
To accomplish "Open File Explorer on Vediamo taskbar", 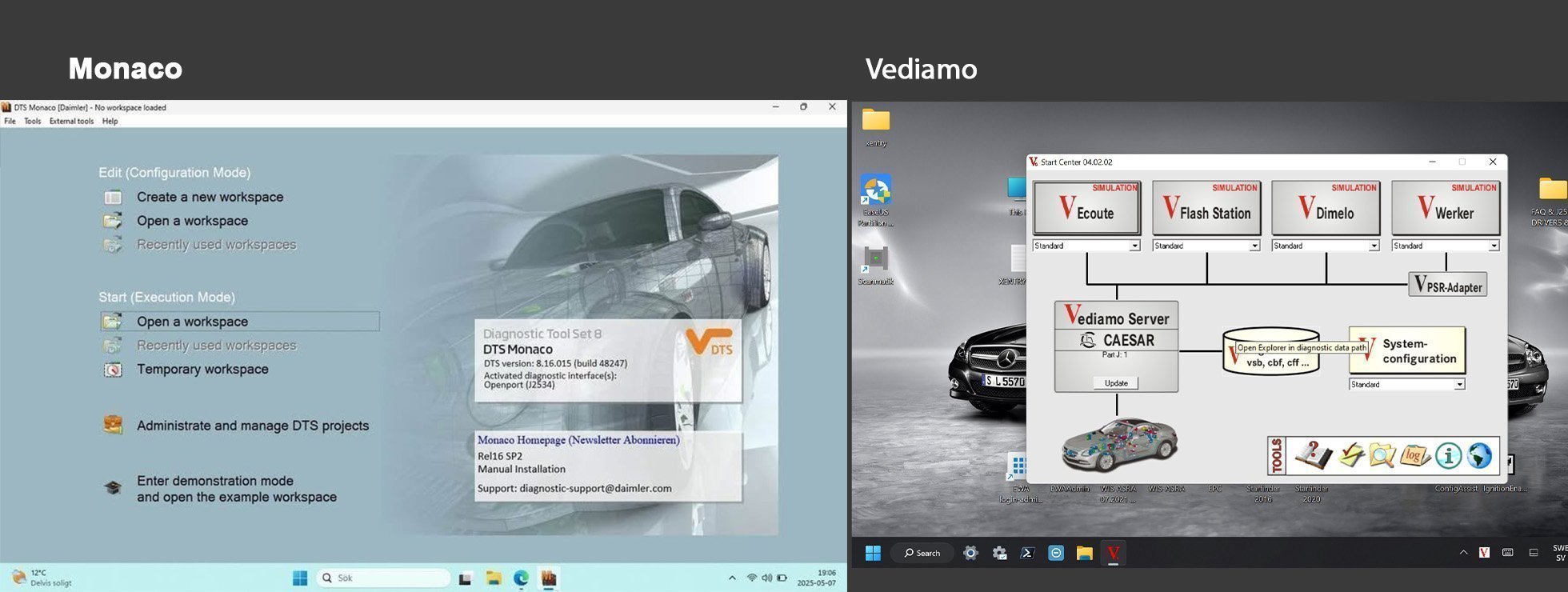I will pos(1085,553).
